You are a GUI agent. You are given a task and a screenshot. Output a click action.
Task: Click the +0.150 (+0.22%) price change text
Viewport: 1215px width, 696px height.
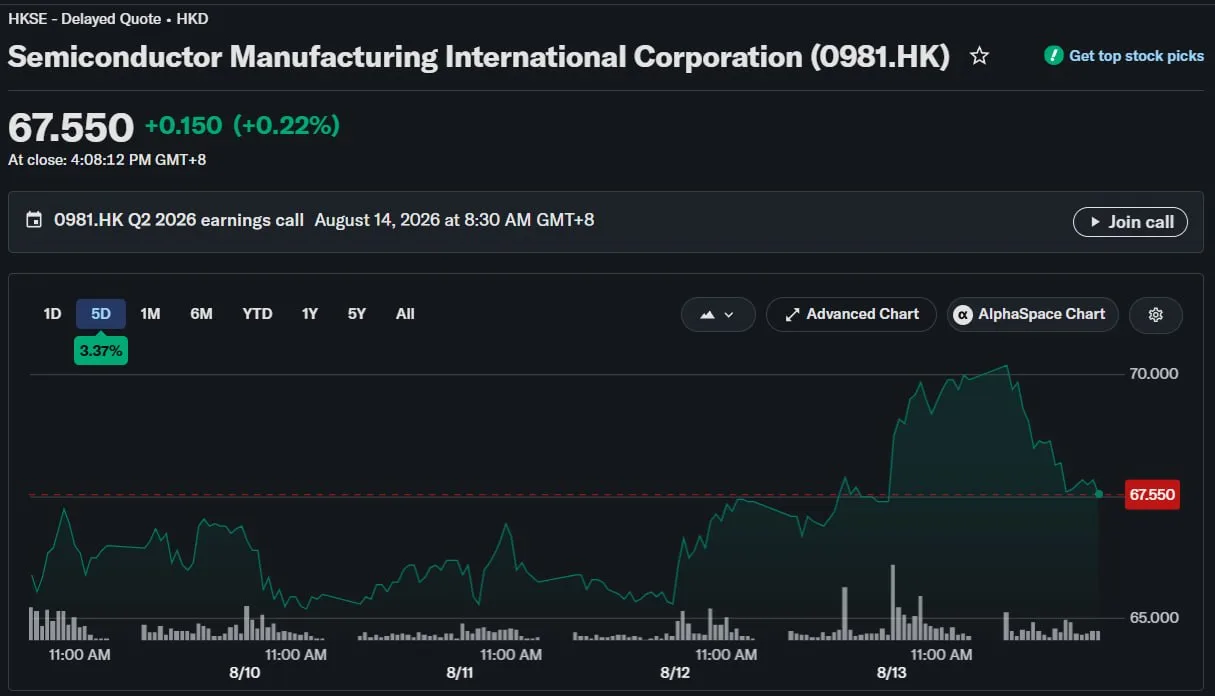click(242, 125)
